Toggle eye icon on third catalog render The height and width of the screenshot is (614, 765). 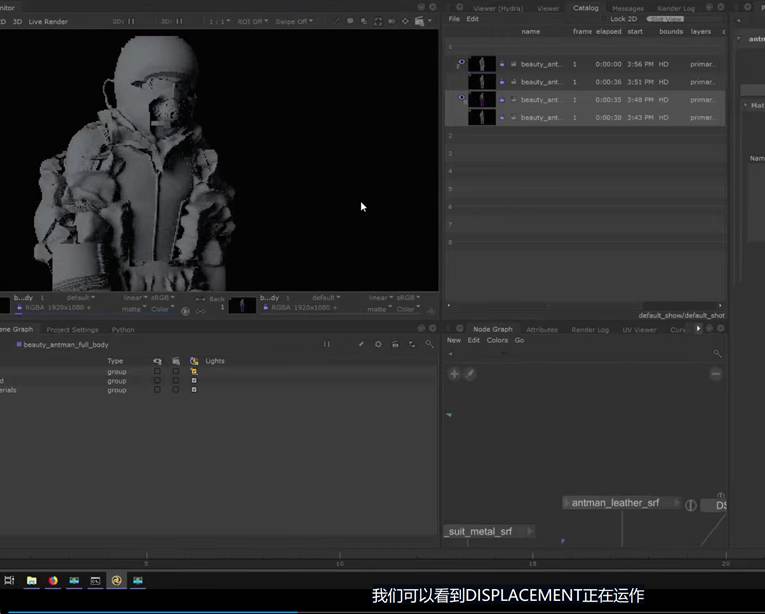pyautogui.click(x=461, y=98)
